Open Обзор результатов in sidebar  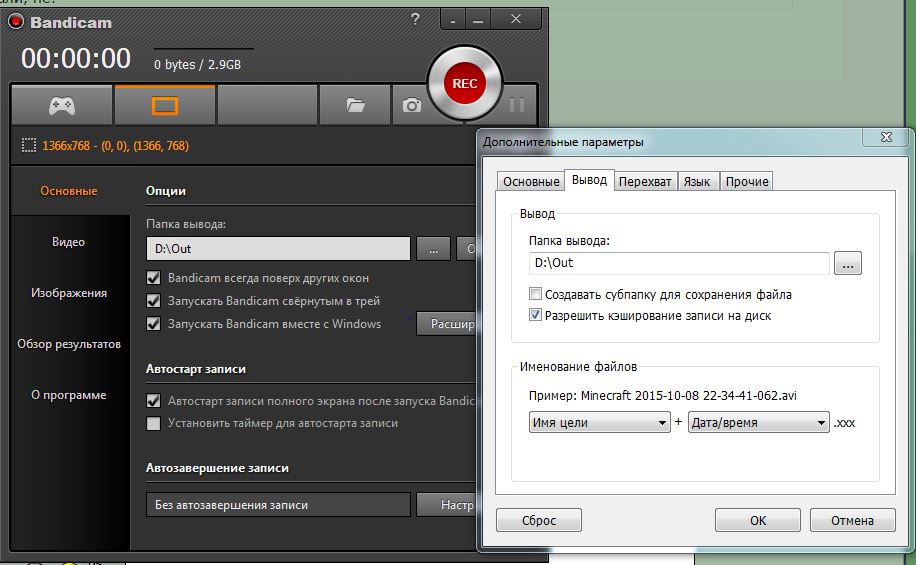[x=69, y=344]
